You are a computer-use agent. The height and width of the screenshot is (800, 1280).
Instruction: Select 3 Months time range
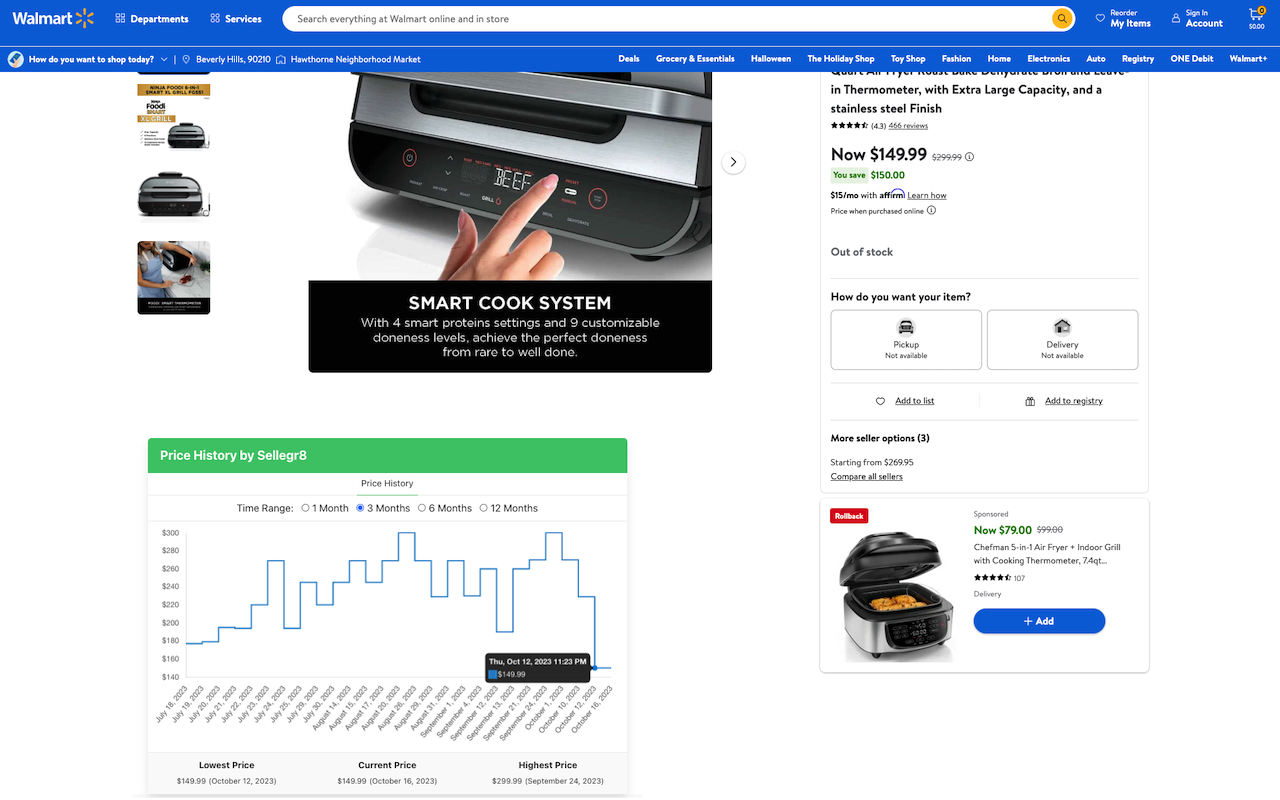(361, 508)
